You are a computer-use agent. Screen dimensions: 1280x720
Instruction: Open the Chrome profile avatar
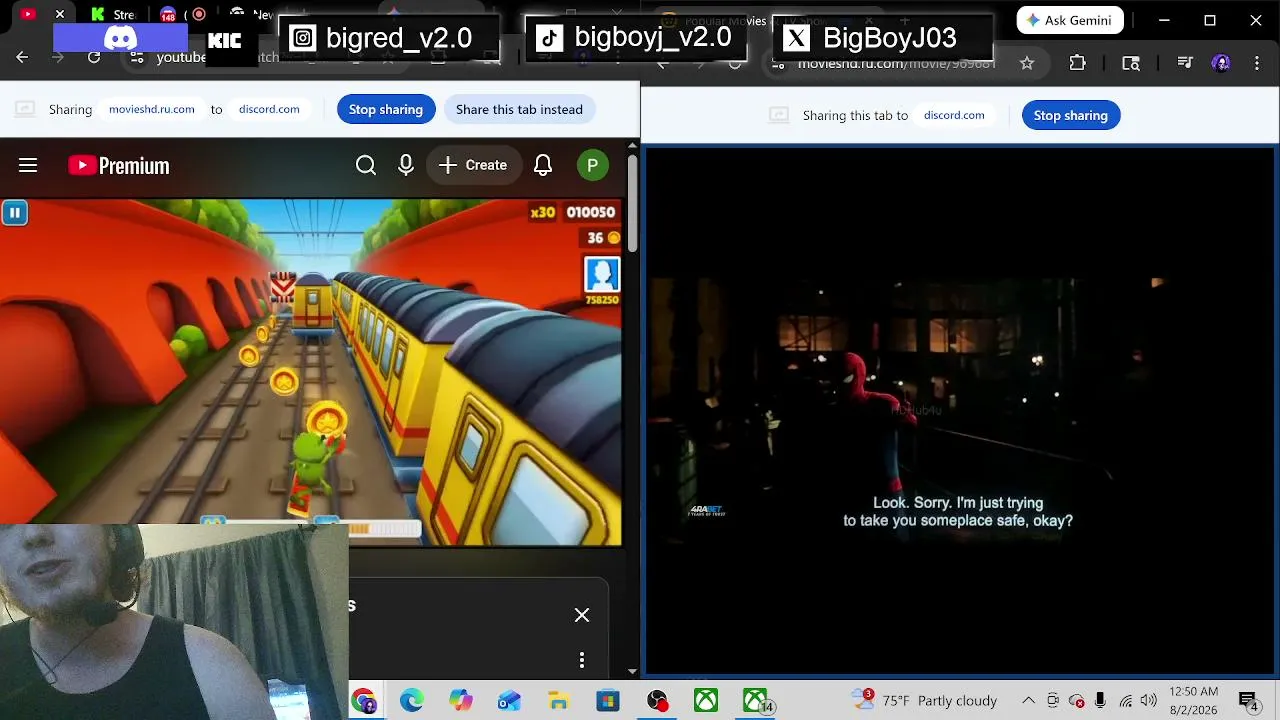tap(1221, 63)
